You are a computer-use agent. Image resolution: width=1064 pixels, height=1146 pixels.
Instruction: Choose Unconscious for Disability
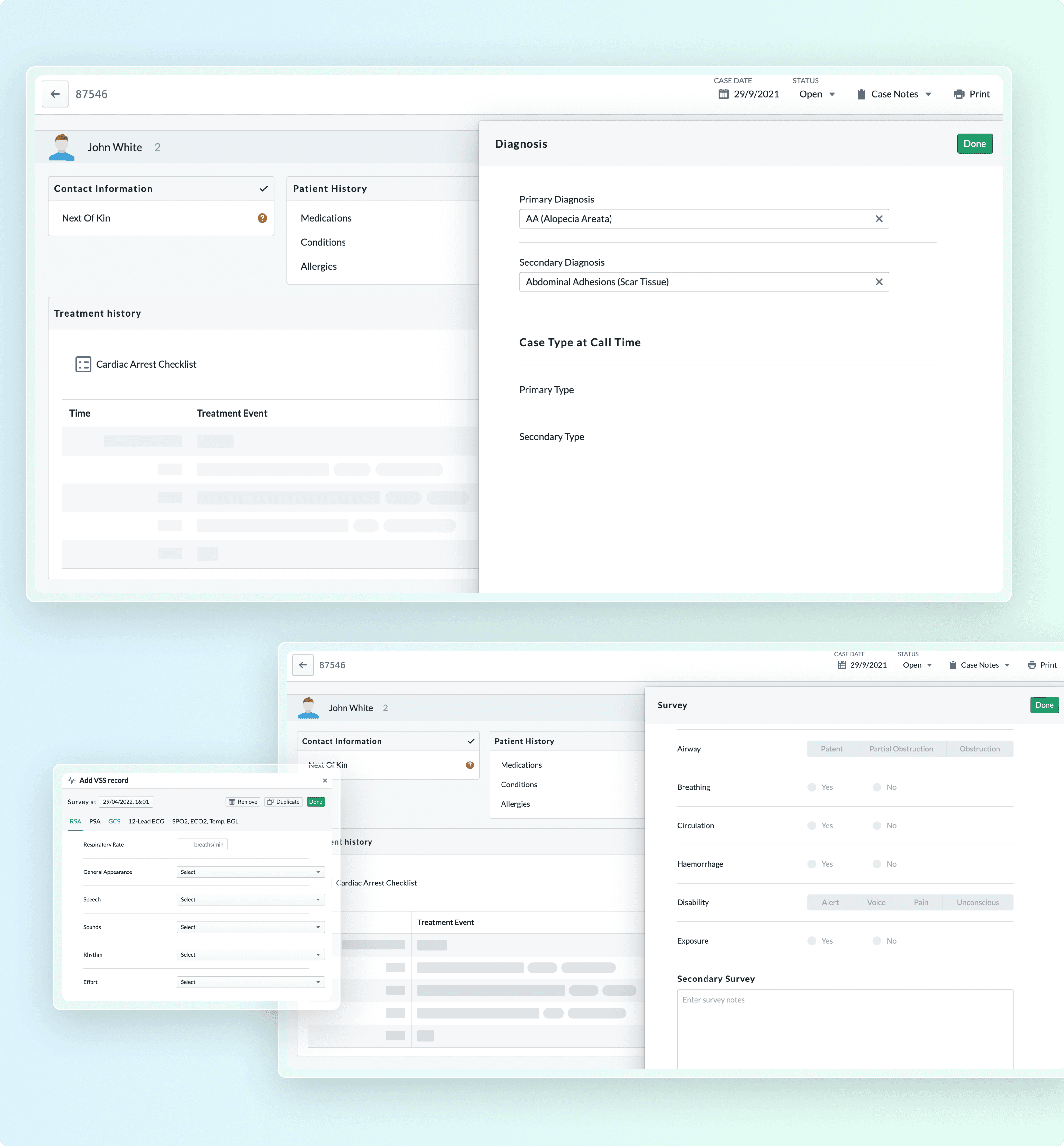click(x=978, y=902)
